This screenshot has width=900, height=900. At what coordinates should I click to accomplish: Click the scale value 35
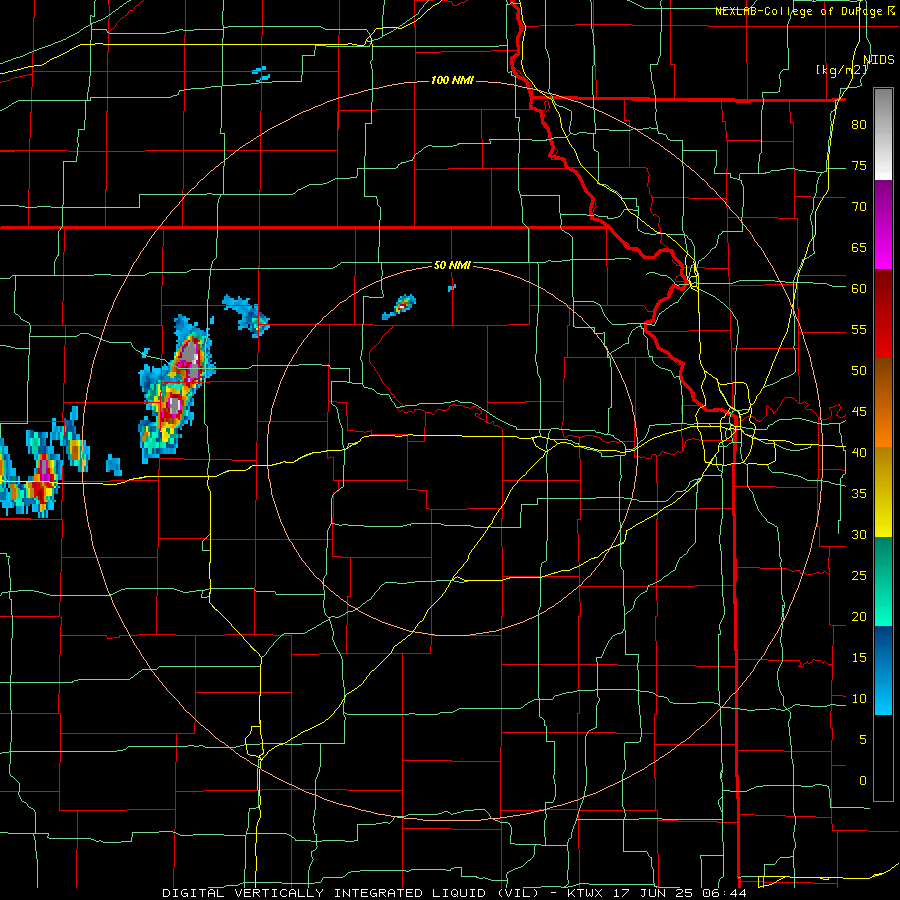[859, 494]
